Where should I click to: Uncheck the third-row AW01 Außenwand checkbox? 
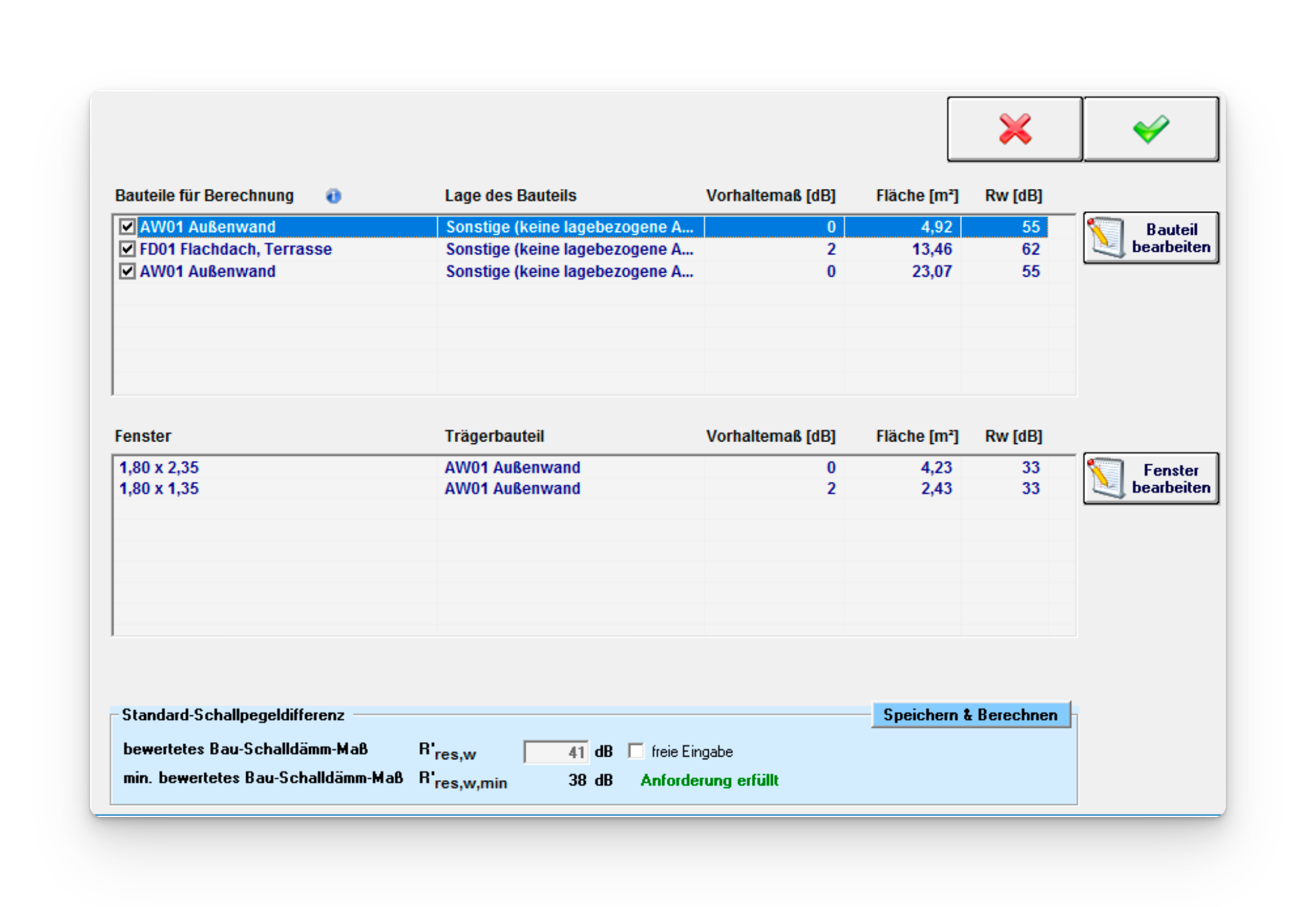tap(127, 271)
